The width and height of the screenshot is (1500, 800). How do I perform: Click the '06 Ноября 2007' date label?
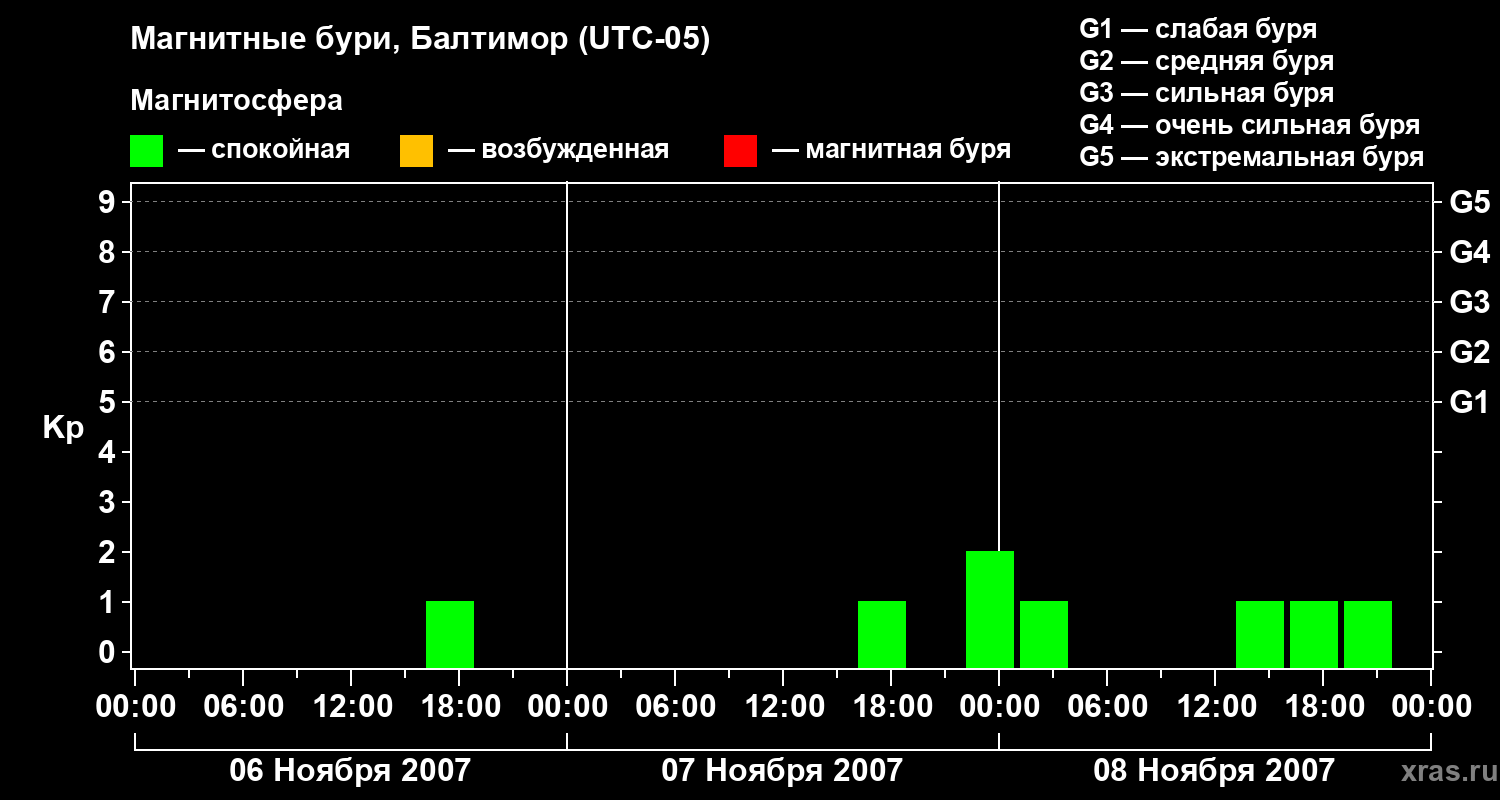coord(350,770)
